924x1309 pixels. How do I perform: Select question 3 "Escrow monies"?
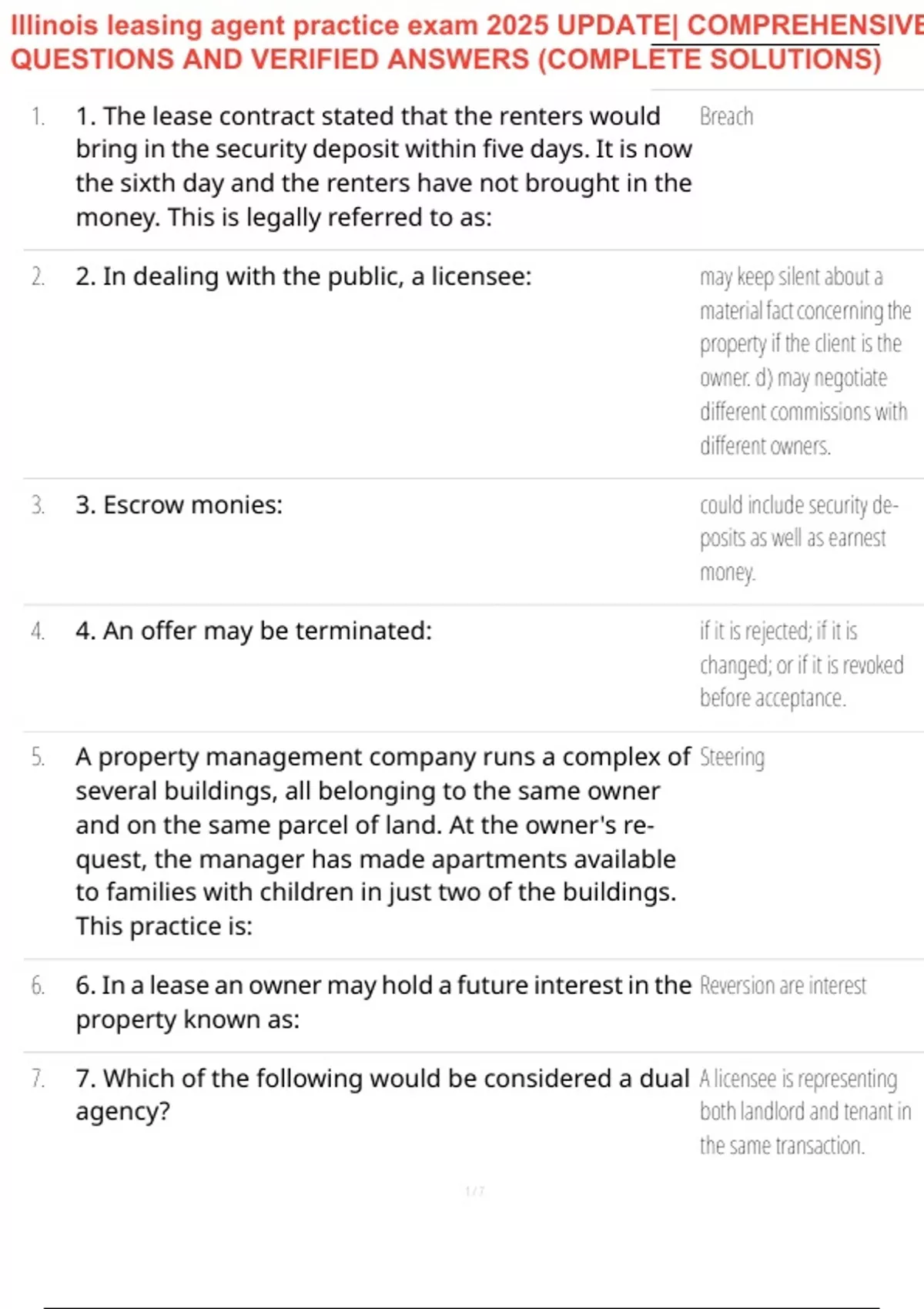click(x=179, y=505)
